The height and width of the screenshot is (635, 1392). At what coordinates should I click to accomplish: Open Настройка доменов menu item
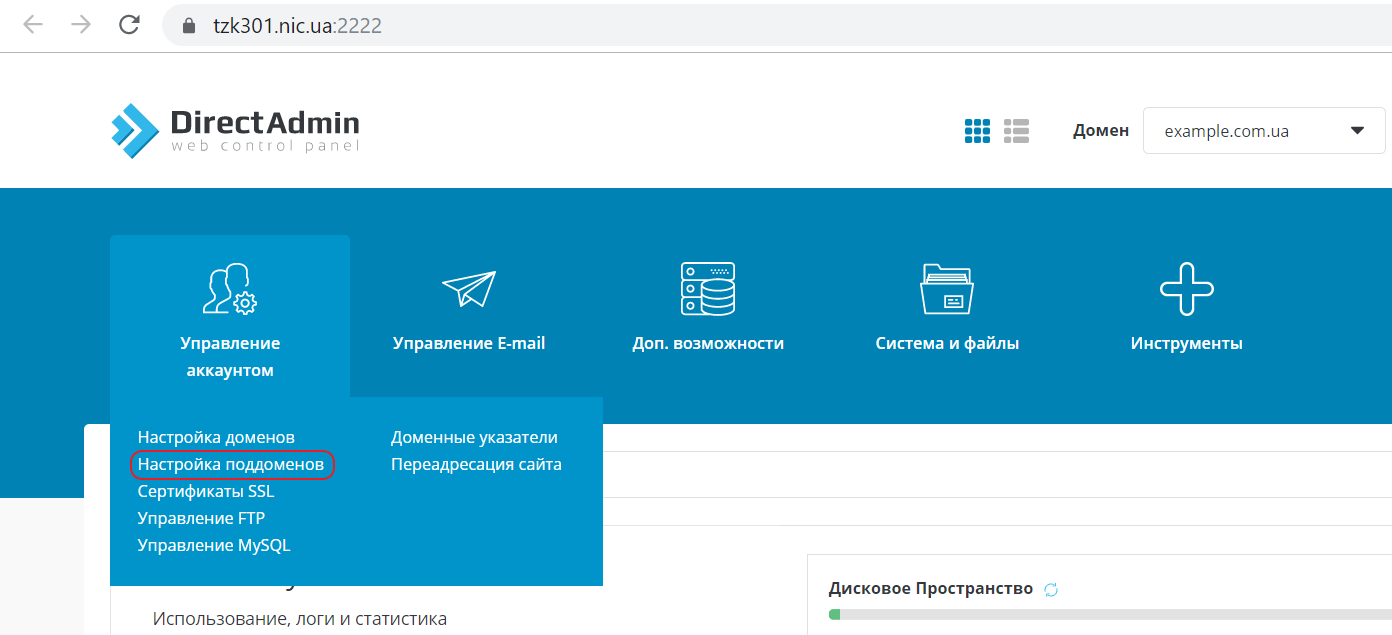click(x=216, y=437)
